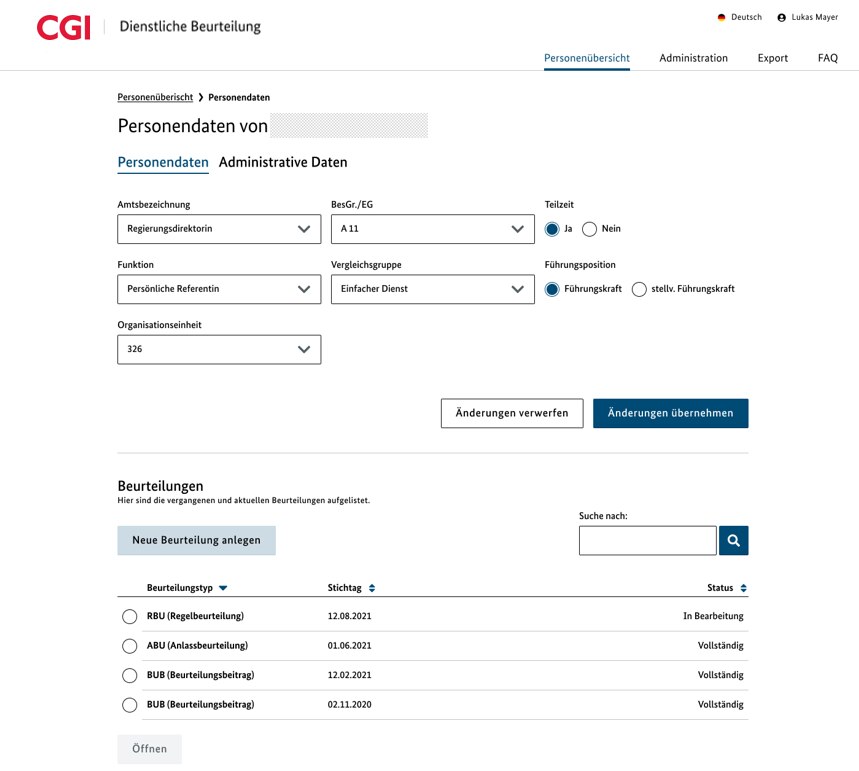
Task: Click the German flag language icon
Action: pos(721,18)
